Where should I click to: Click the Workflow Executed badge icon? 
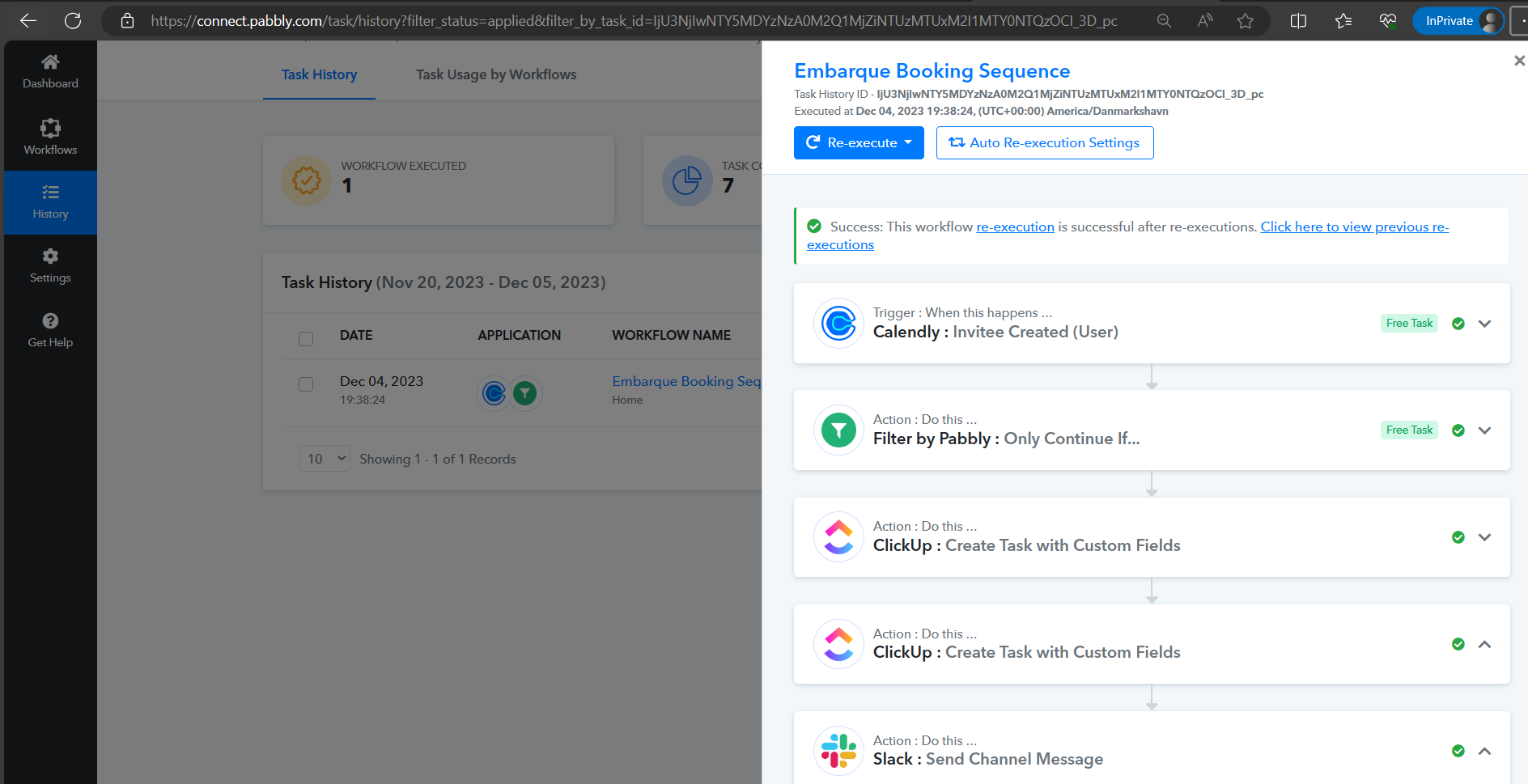[x=307, y=180]
